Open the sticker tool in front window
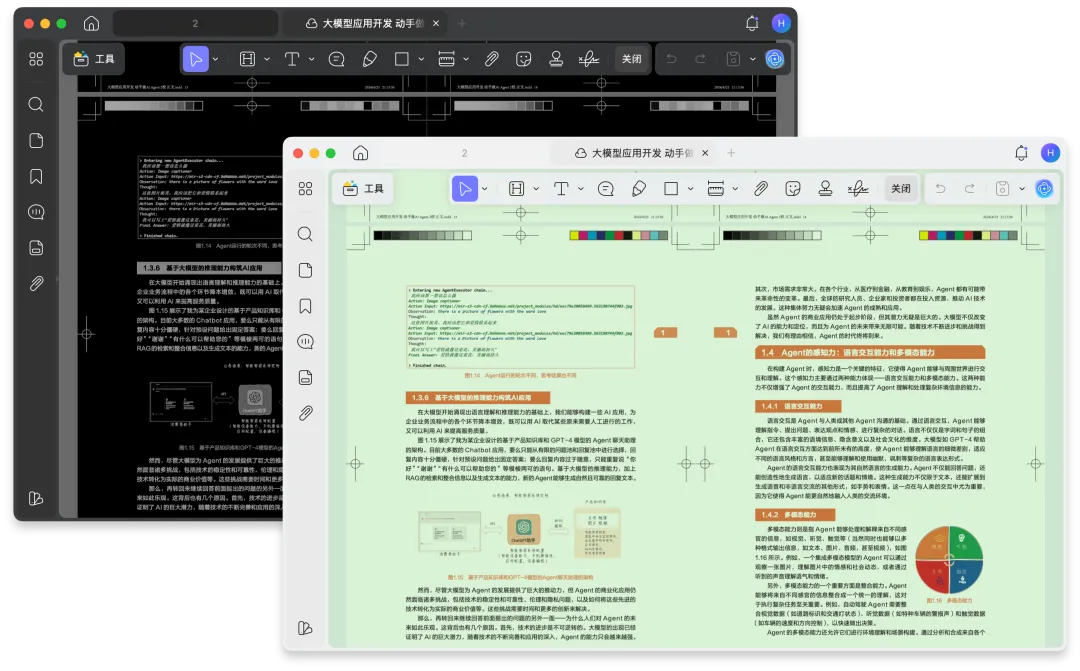 pyautogui.click(x=793, y=189)
